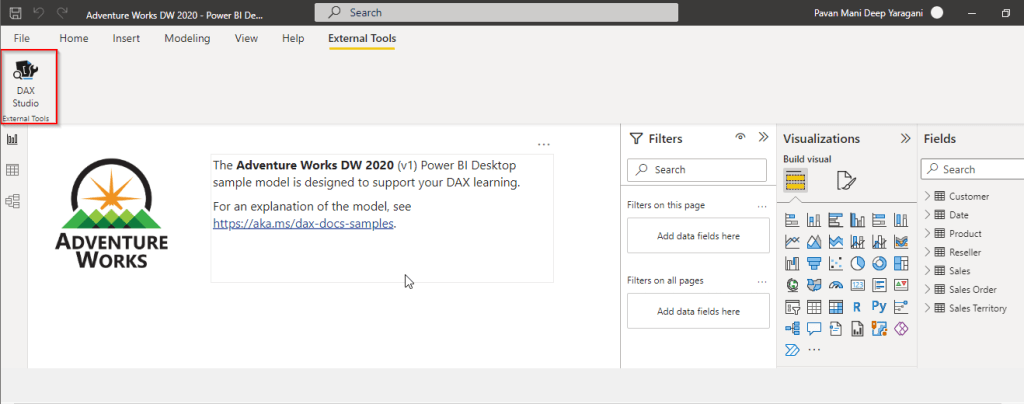
Task: Choose the funnel chart visual
Action: 814,263
